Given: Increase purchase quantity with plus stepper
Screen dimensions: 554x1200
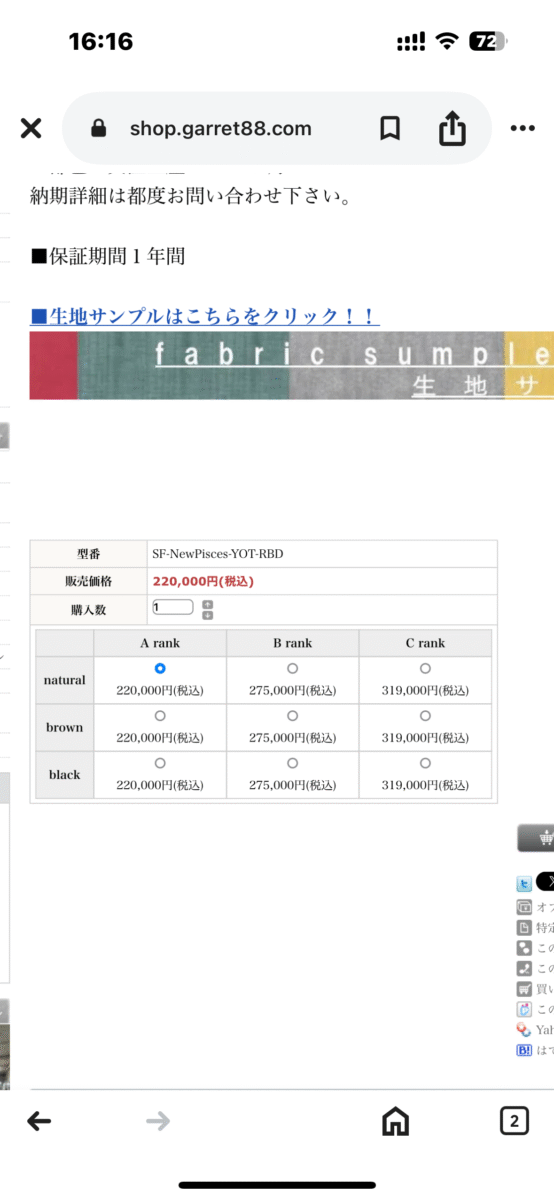Looking at the screenshot, I should tap(207, 604).
